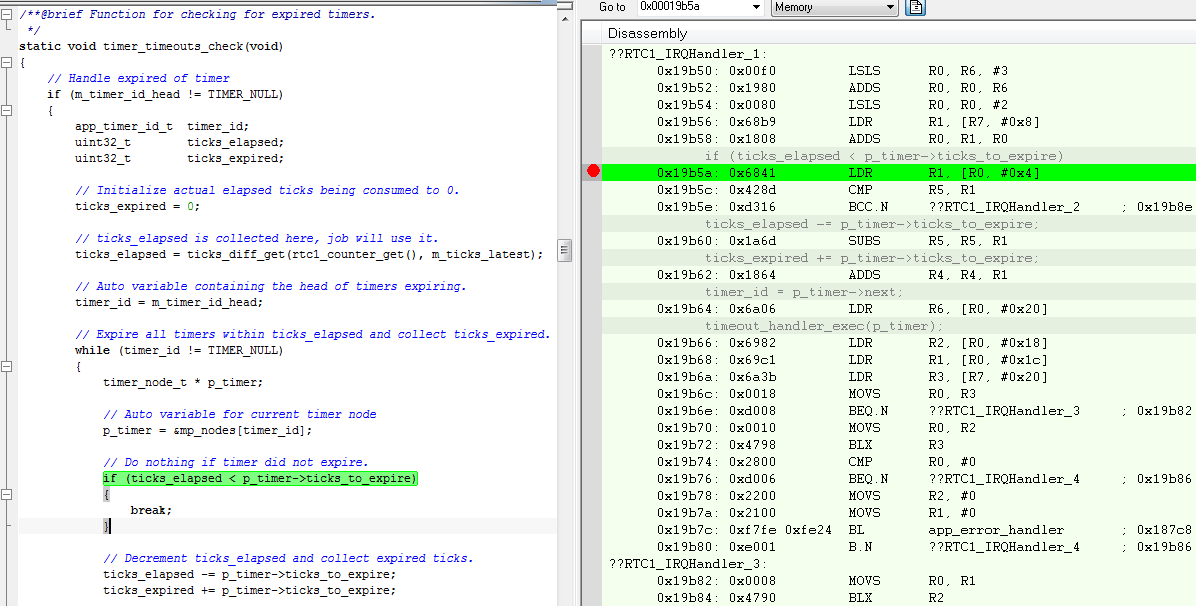The width and height of the screenshot is (1196, 607).
Task: Collapse the 'while (timer_id != TIMER_NULL)' block
Action: click(x=6, y=367)
